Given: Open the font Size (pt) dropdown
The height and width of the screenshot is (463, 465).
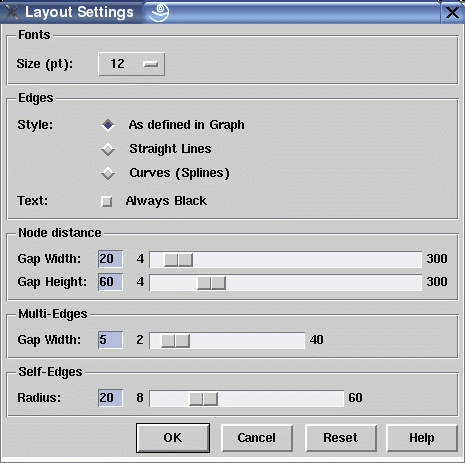Looking at the screenshot, I should click(x=131, y=64).
